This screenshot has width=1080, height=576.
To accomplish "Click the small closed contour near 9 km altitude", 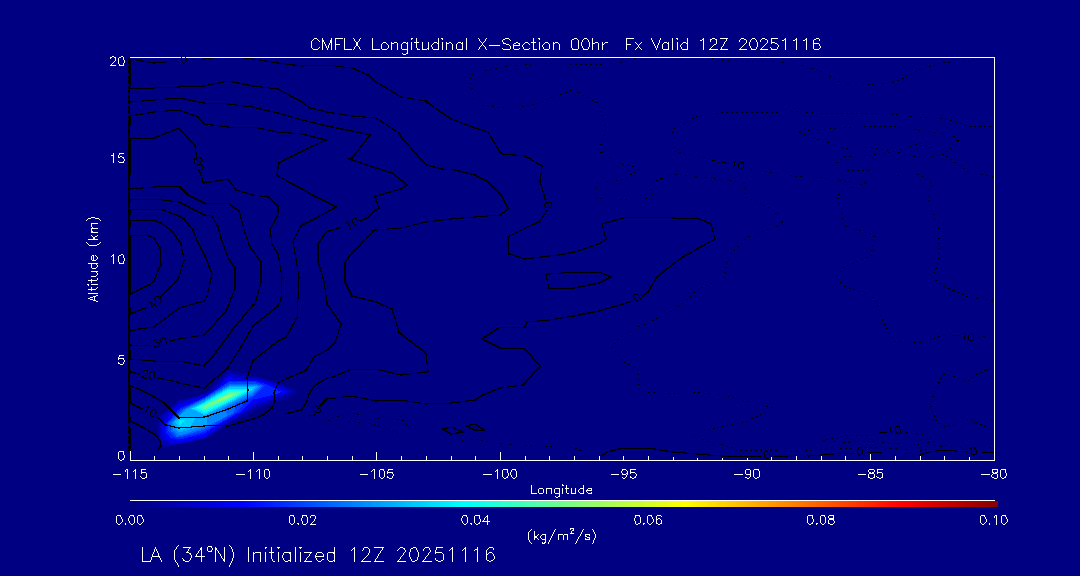I will pyautogui.click(x=578, y=280).
